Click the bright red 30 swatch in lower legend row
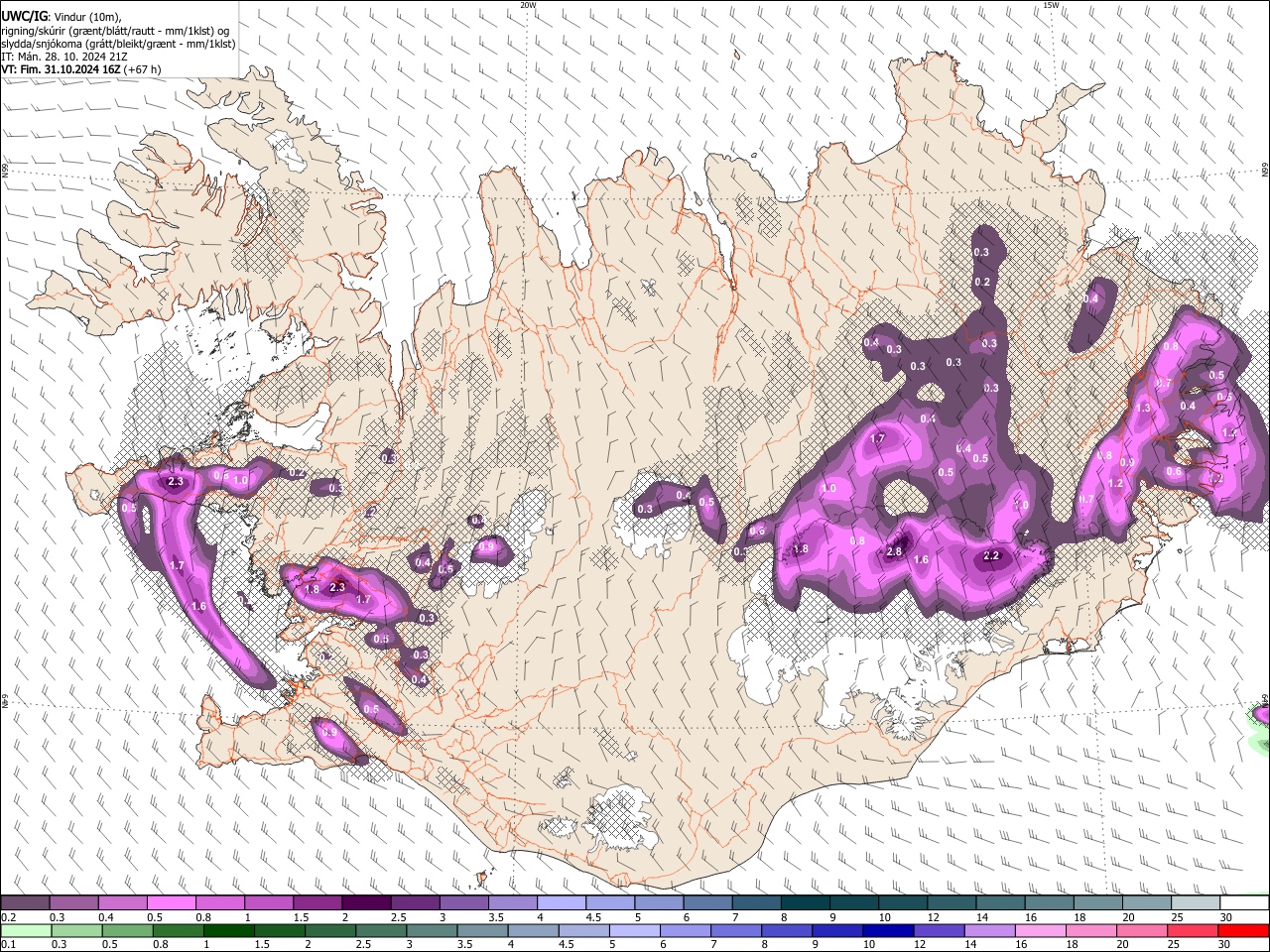 point(1244,930)
